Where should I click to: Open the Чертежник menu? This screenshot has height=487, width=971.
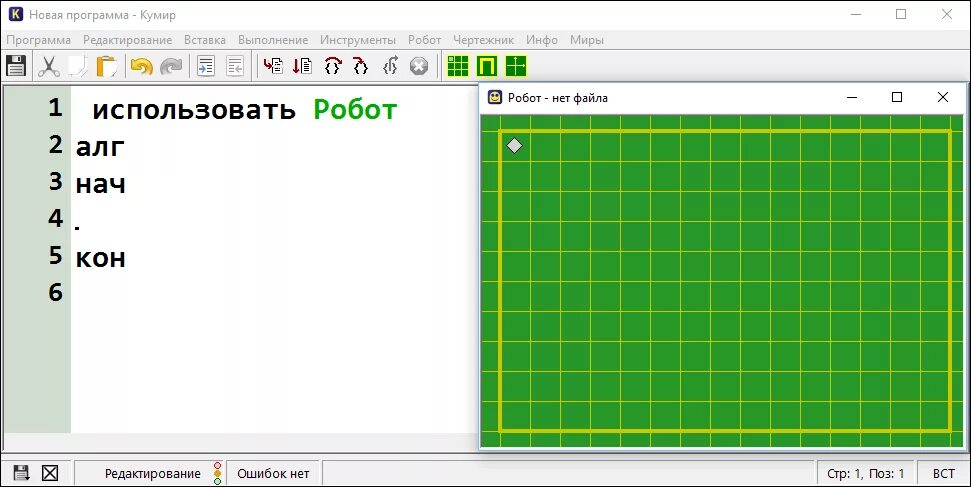tap(484, 40)
